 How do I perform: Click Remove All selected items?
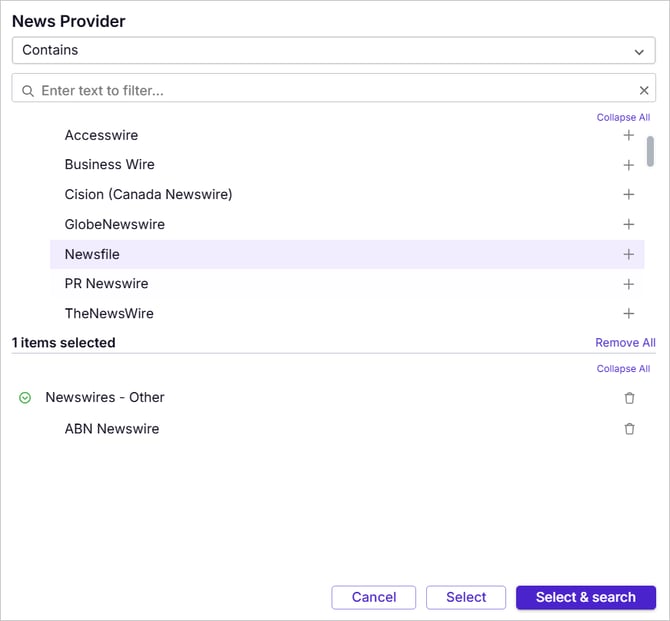coord(625,343)
